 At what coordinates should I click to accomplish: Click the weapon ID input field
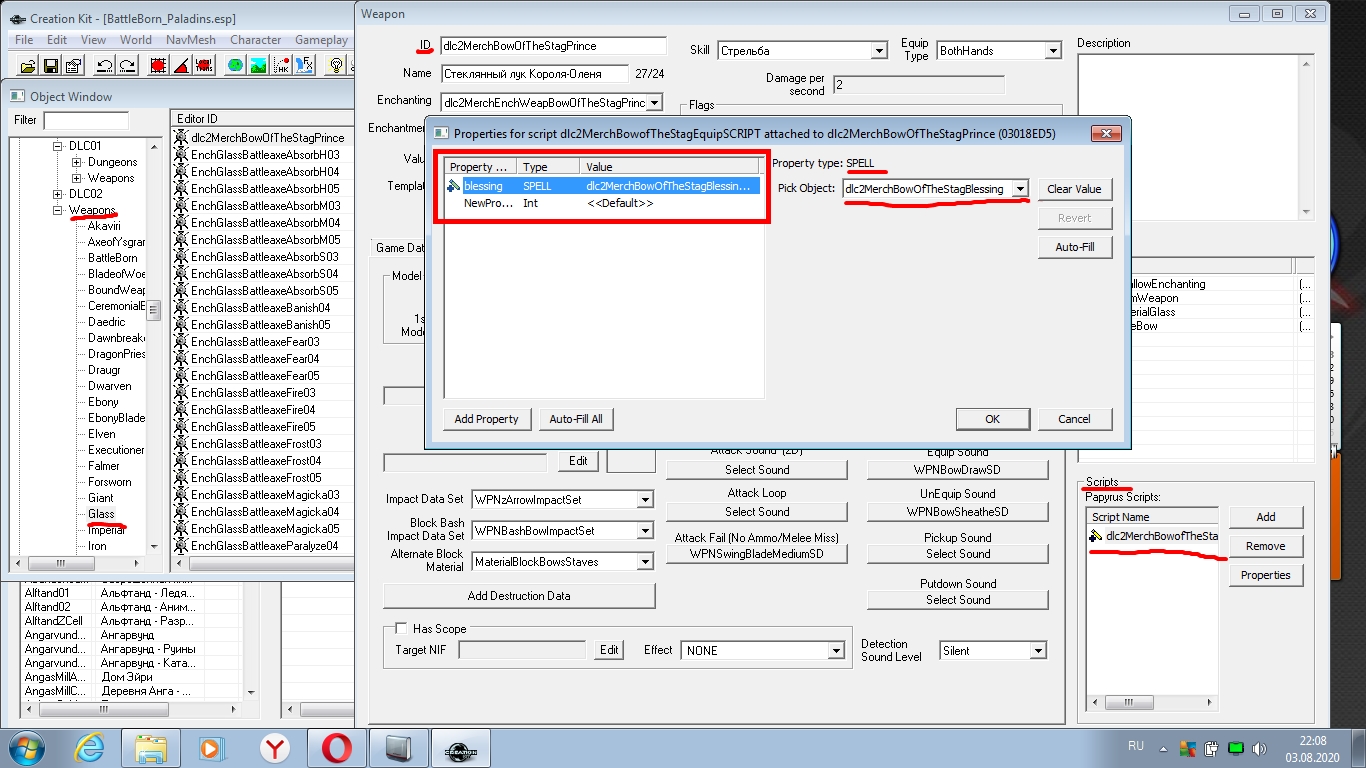click(x=552, y=46)
